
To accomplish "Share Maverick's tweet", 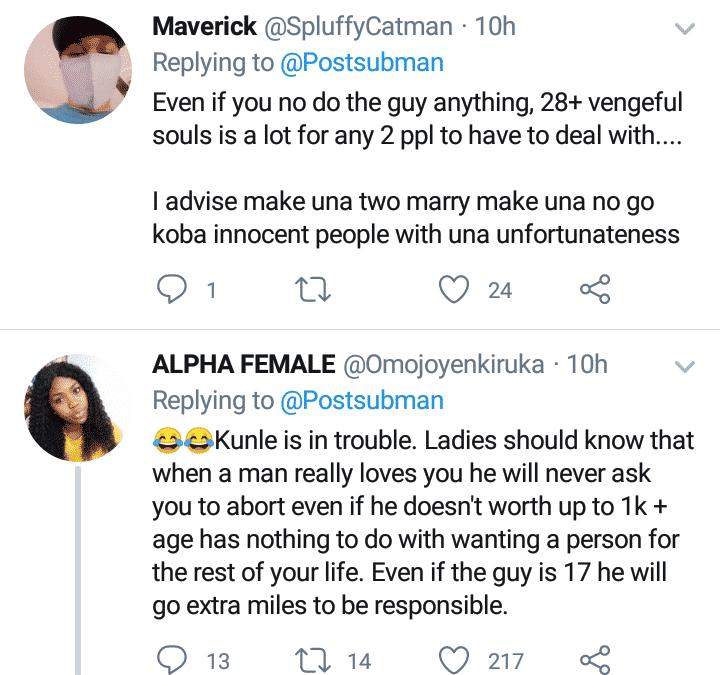I will (x=595, y=290).
